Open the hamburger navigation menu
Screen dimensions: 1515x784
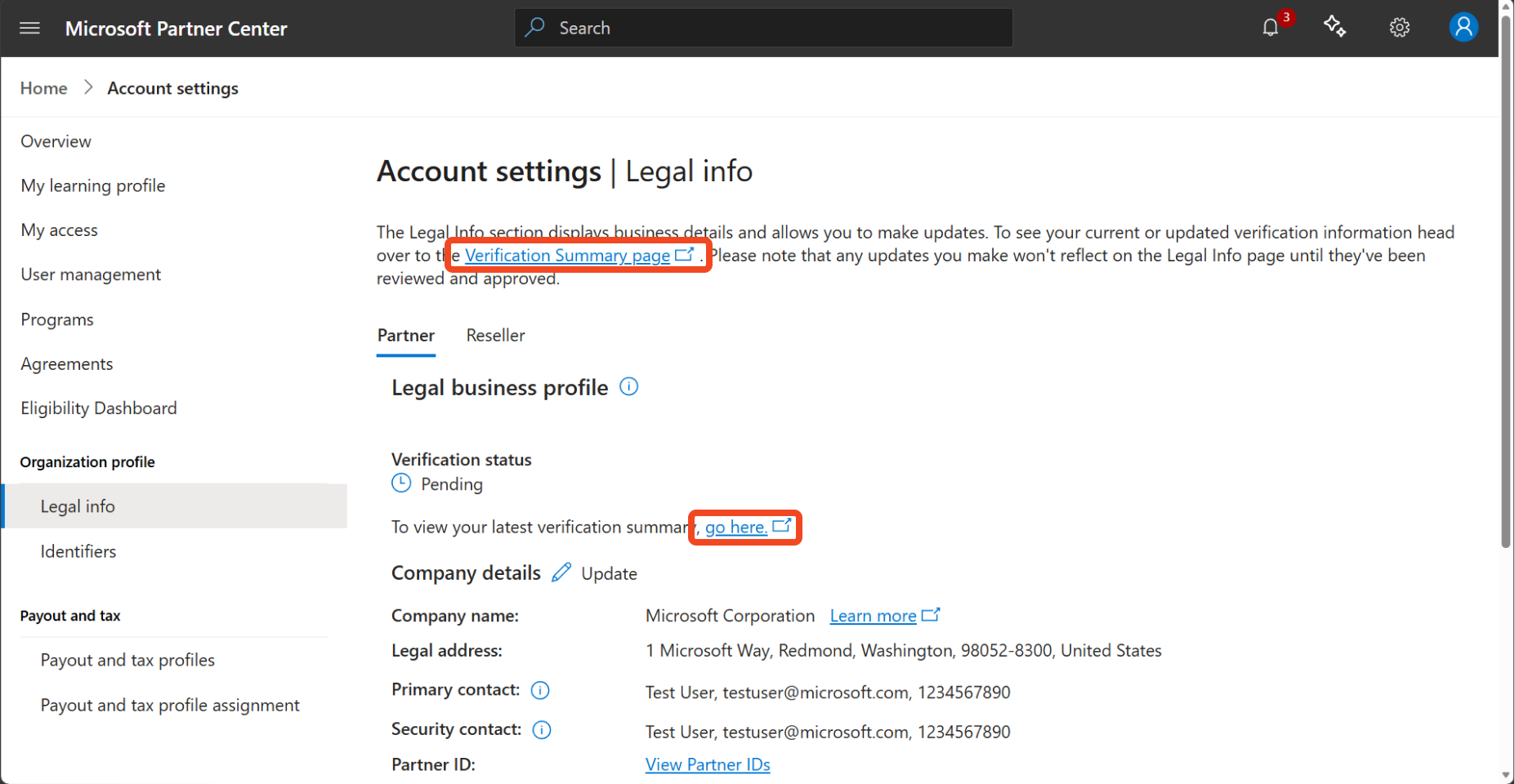coord(30,29)
